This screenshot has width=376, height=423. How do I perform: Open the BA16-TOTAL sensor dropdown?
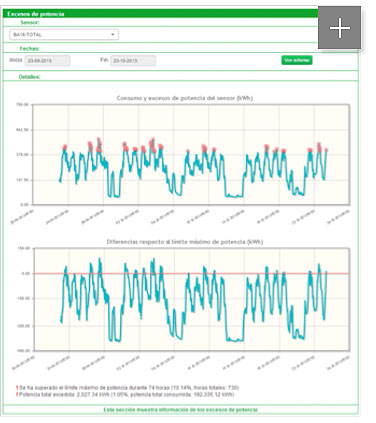tap(64, 35)
